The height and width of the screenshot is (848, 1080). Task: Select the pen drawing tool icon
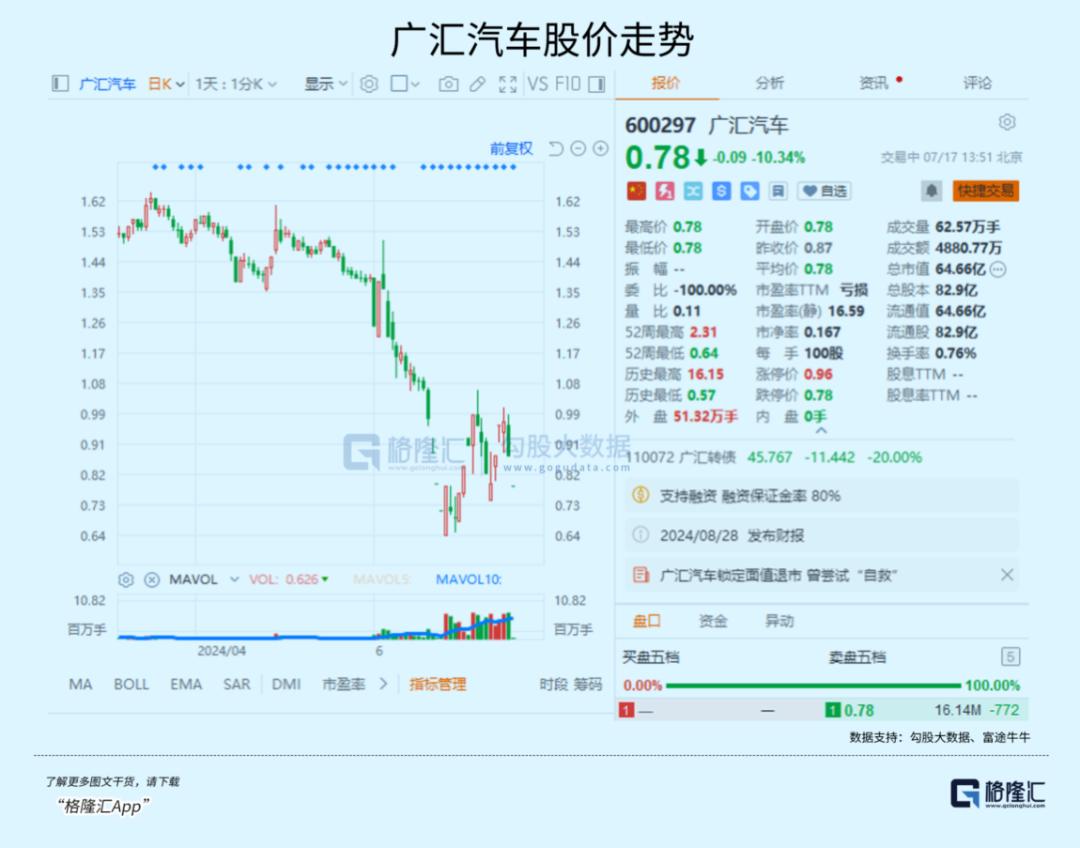click(477, 84)
